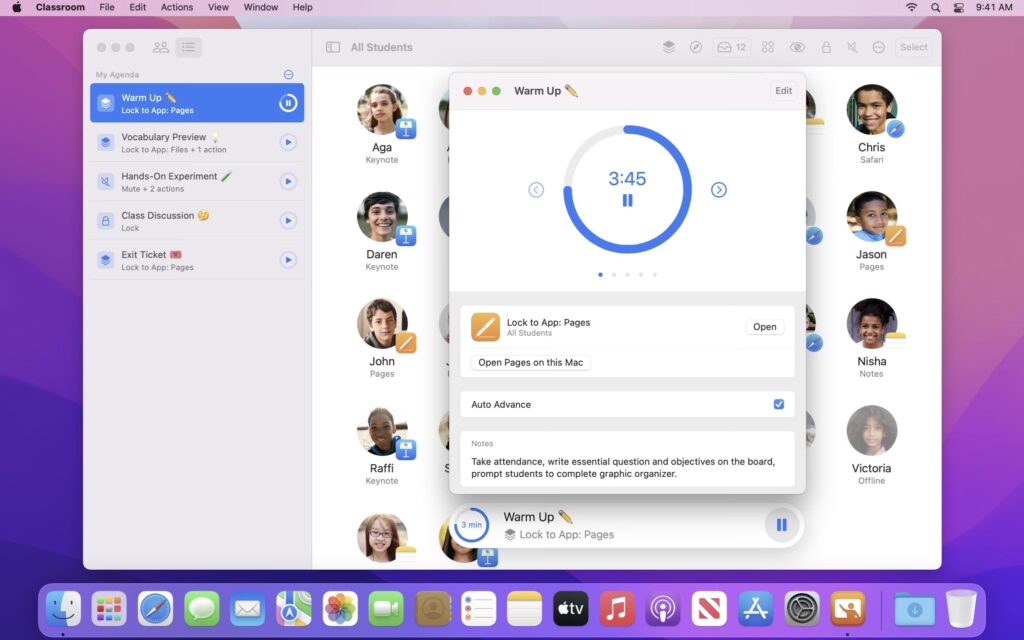Image resolution: width=1024 pixels, height=640 pixels.
Task: Open the Actions menu in menu bar
Action: (177, 7)
